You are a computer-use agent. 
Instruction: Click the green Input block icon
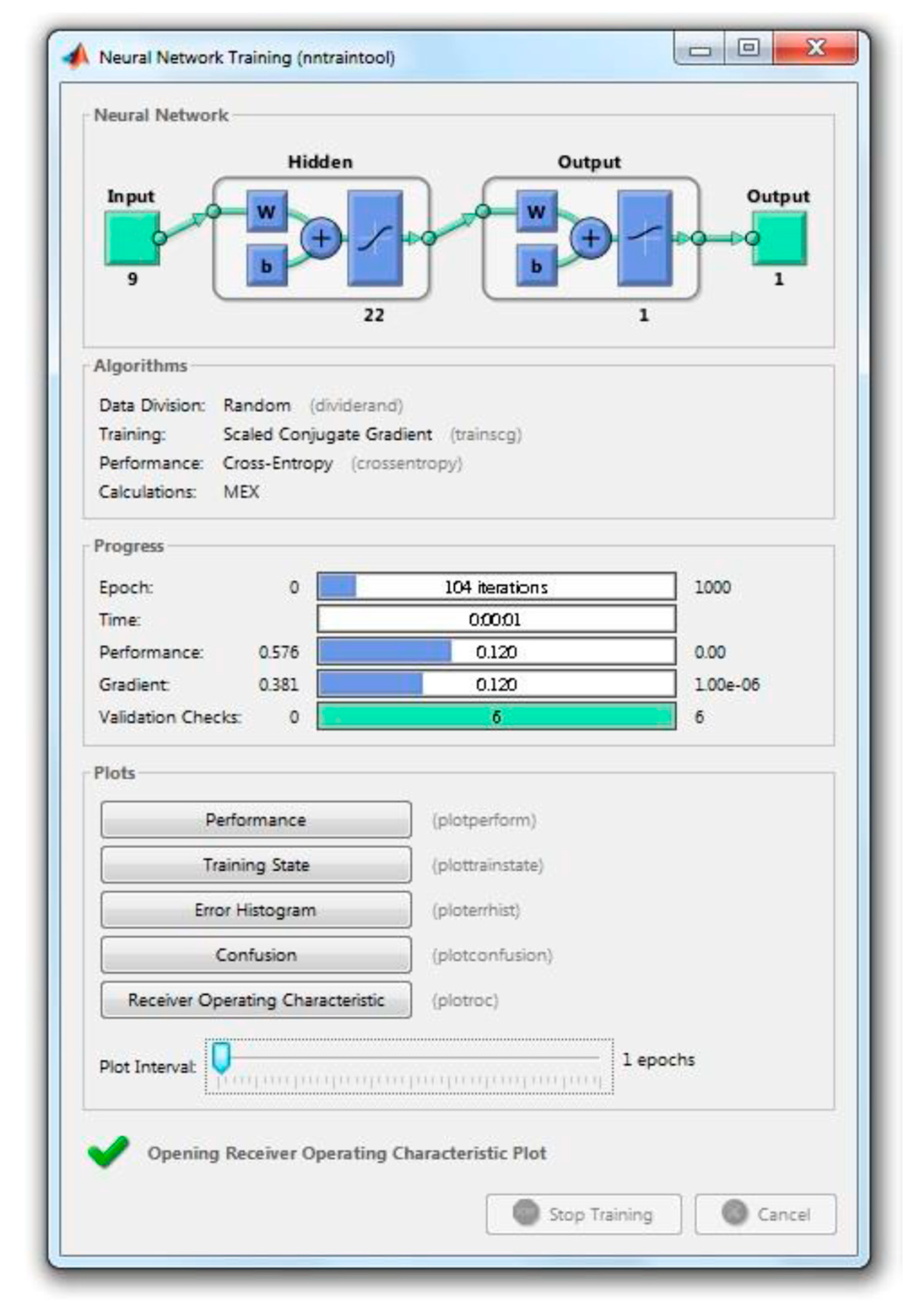coord(132,238)
